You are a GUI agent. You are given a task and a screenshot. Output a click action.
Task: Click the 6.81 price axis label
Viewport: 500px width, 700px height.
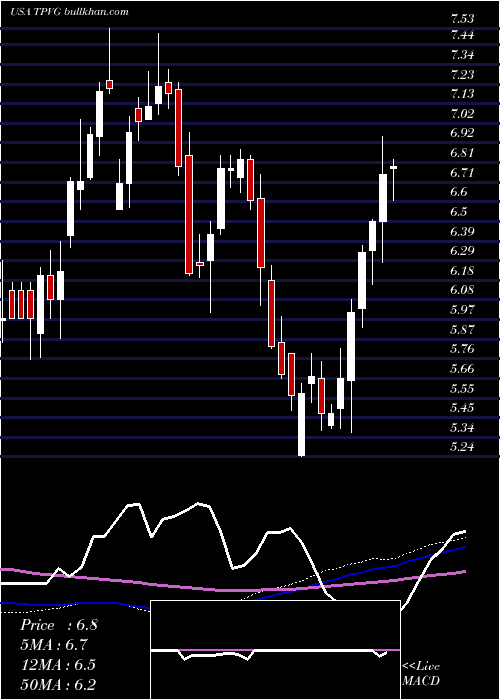click(462, 153)
